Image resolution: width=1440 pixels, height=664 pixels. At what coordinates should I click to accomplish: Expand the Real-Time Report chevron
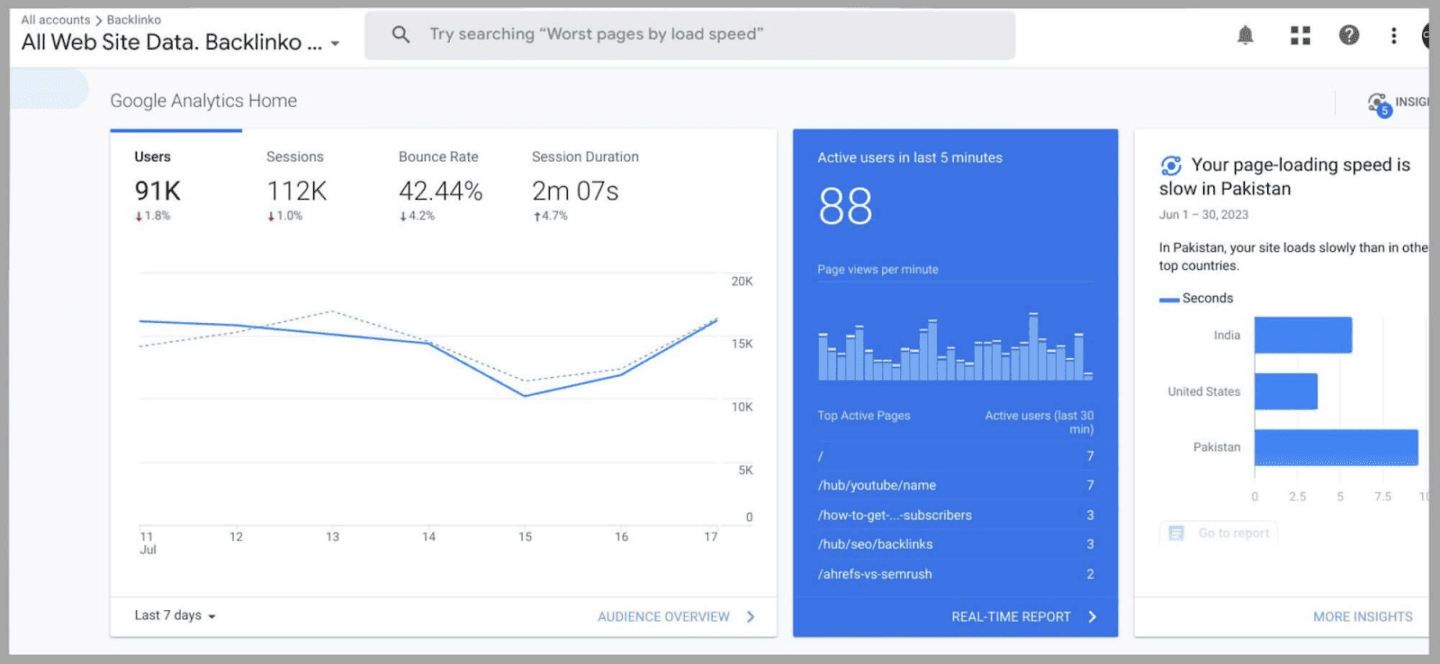click(1093, 616)
